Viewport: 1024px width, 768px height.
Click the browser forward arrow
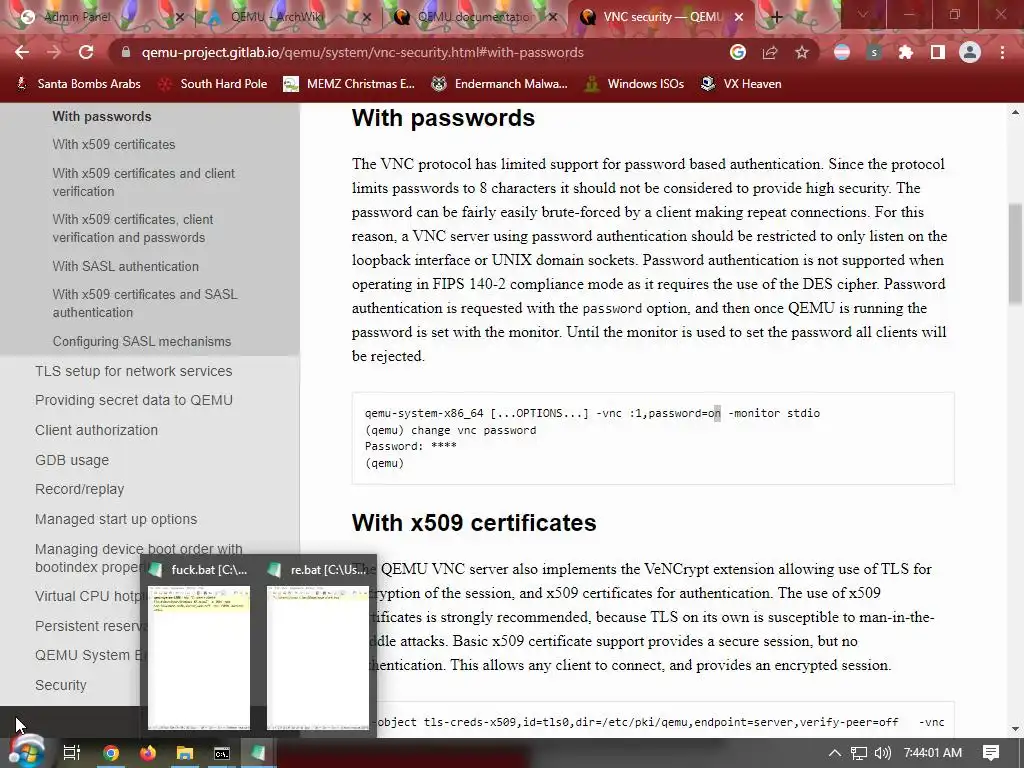(x=54, y=52)
